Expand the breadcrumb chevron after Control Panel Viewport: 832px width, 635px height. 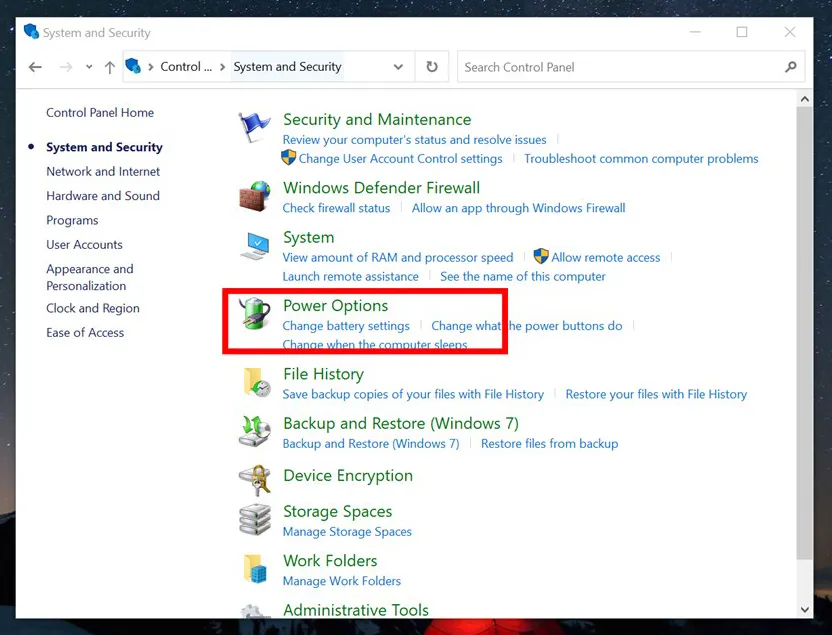222,67
